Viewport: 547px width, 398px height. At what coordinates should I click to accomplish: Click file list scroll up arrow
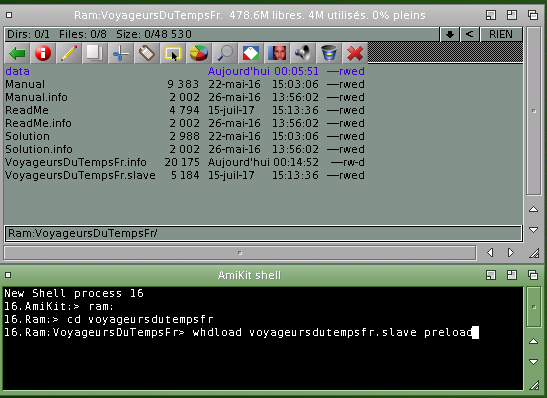point(533,209)
